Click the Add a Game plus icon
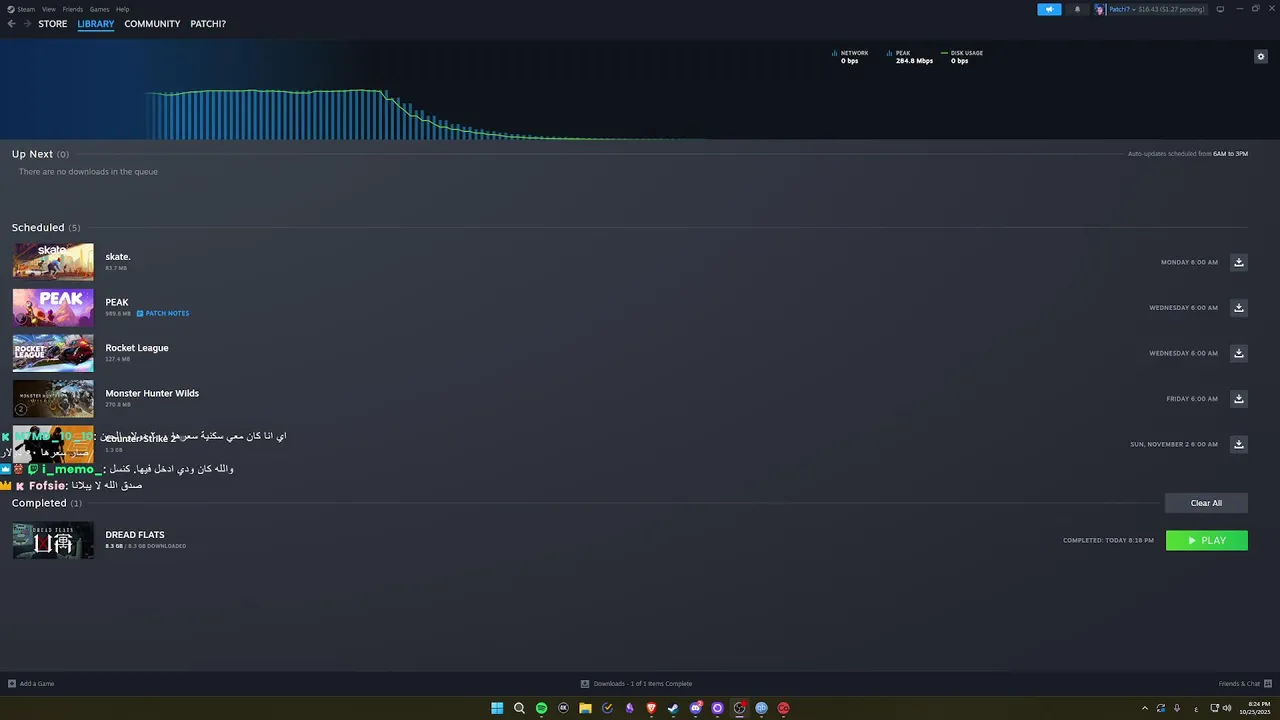1280x720 pixels. [12, 684]
